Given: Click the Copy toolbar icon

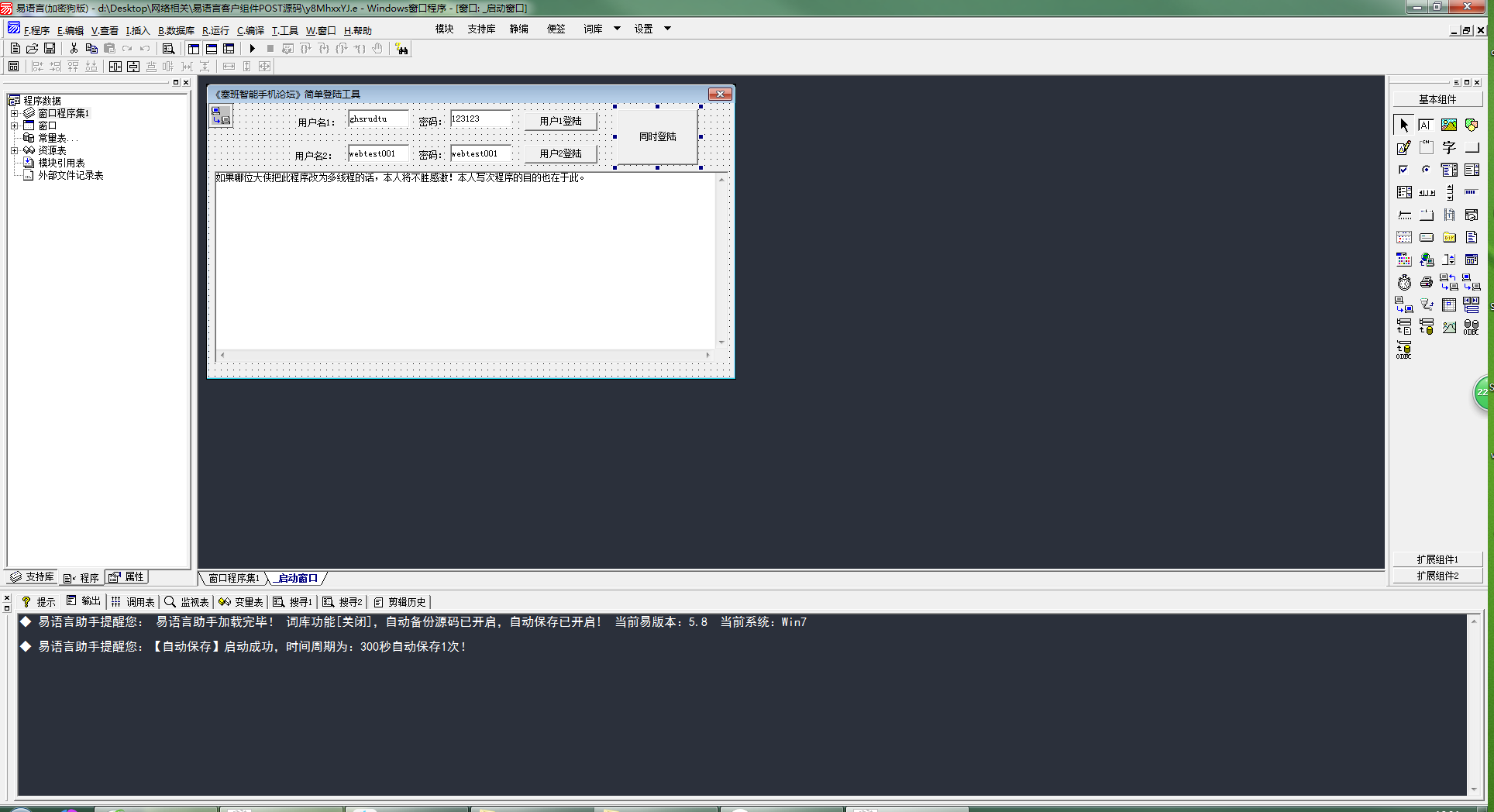Looking at the screenshot, I should click(91, 48).
